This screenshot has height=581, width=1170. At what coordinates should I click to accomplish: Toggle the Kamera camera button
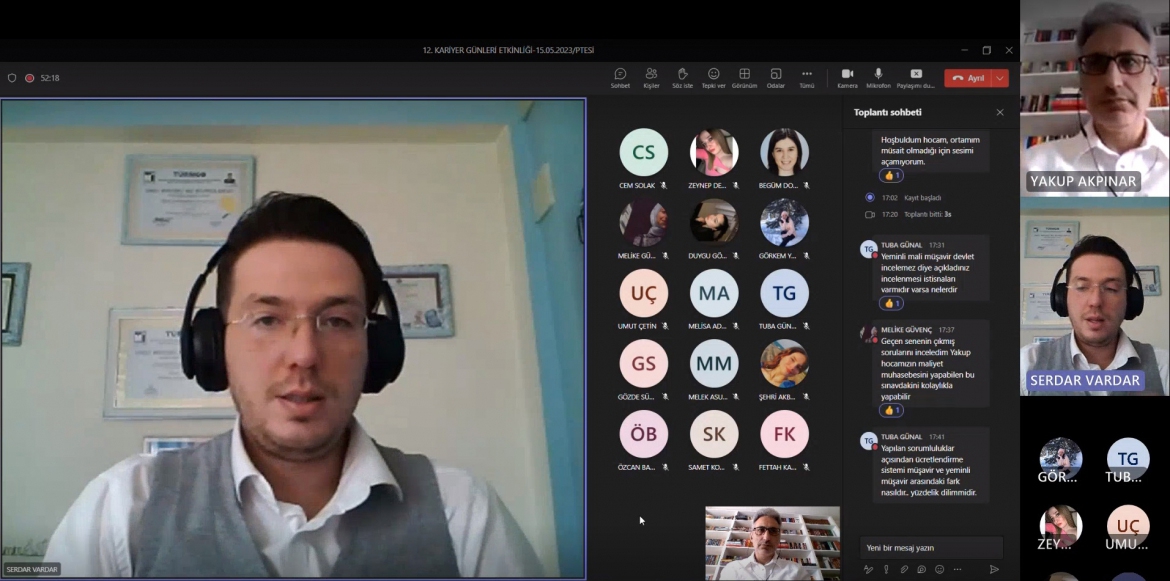[x=847, y=78]
